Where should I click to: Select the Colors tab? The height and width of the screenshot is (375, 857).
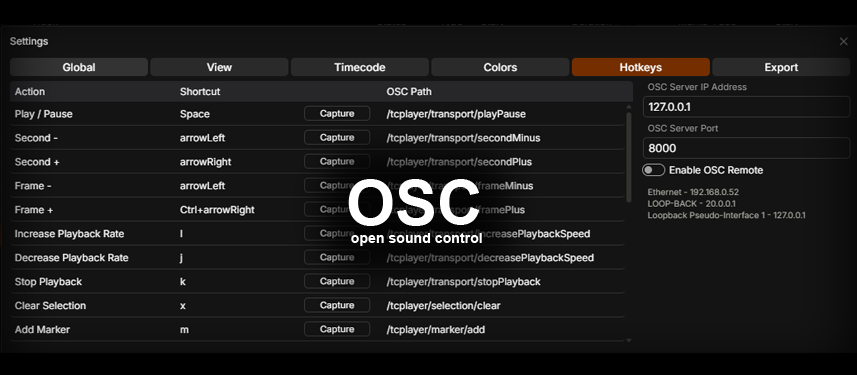500,67
